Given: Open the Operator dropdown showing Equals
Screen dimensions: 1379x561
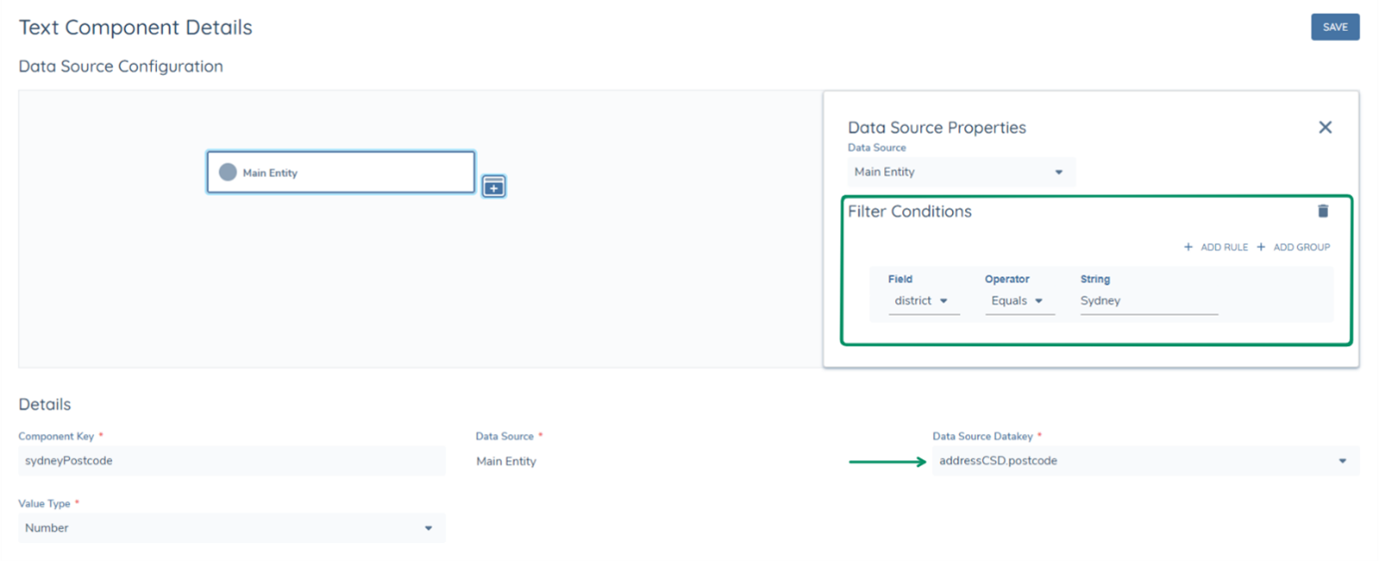Looking at the screenshot, I should pyautogui.click(x=1018, y=301).
